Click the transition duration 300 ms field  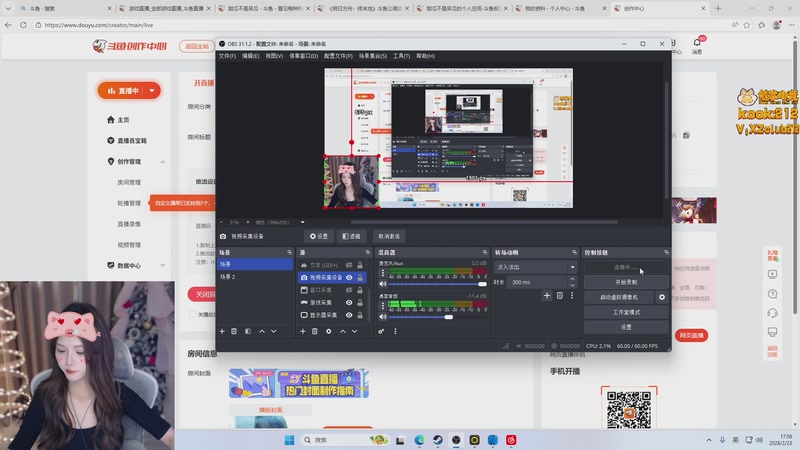[x=537, y=282]
